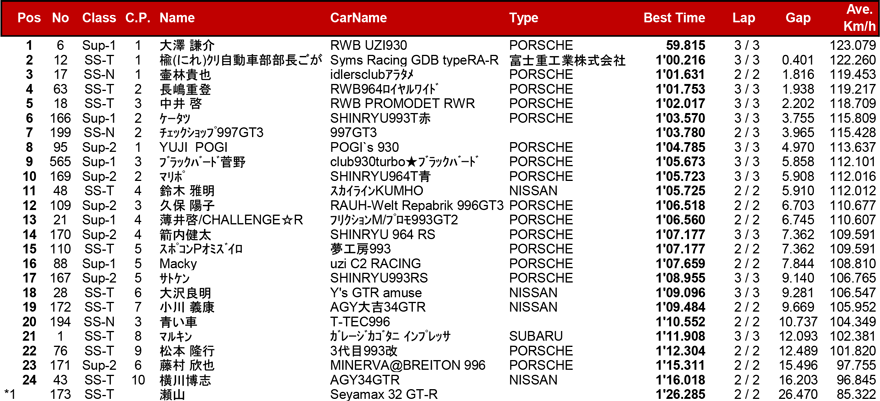Select best time 1'03.570
This screenshot has width=880, height=401.
680,119
